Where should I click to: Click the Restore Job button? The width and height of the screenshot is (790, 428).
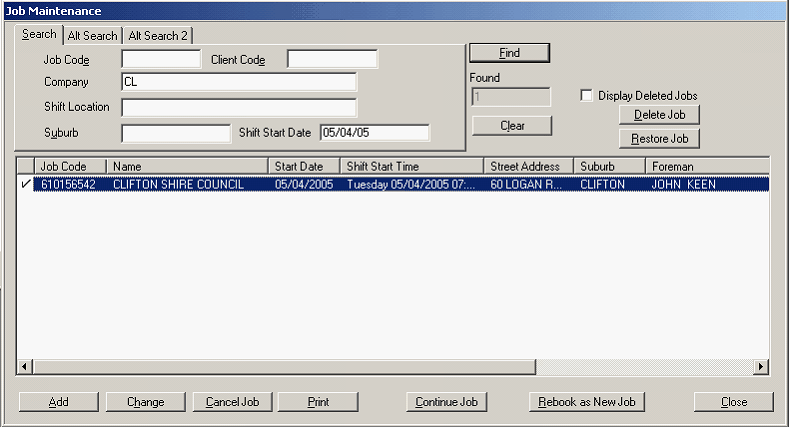pyautogui.click(x=659, y=138)
